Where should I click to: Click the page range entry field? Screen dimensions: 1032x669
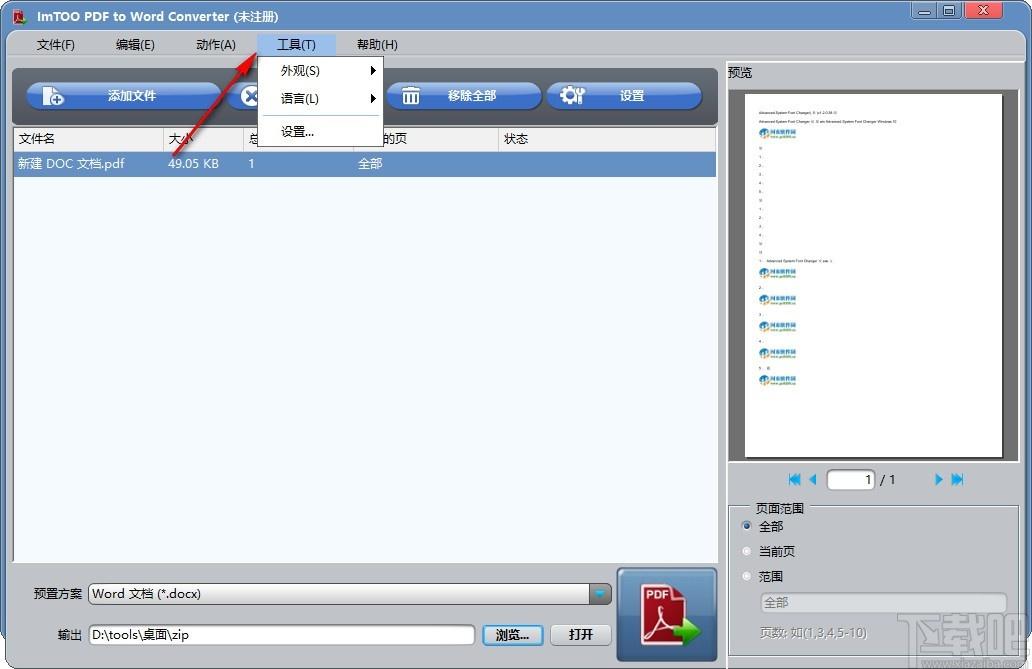(883, 602)
